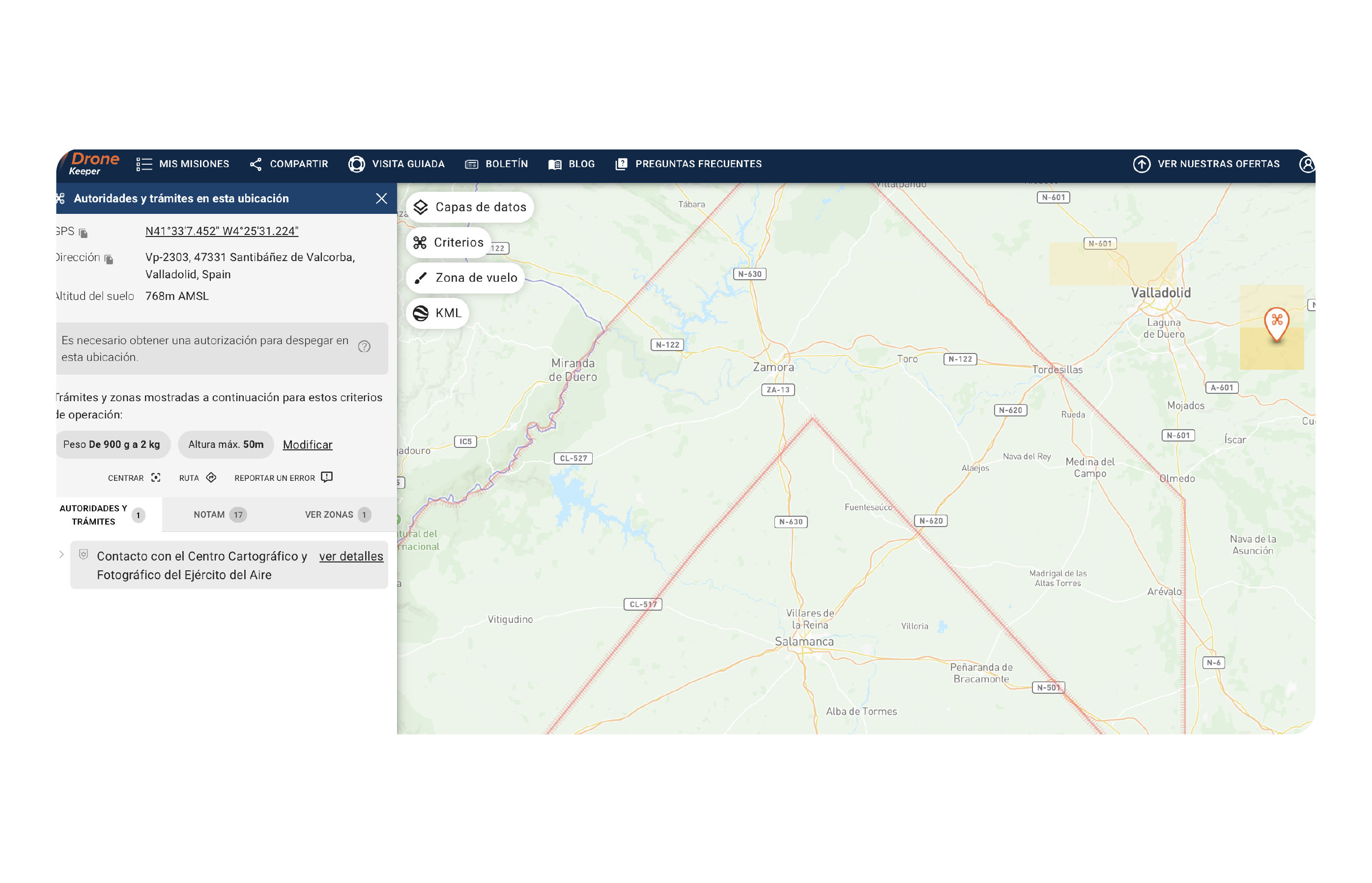Close the Autoridades y trámites panel
This screenshot has width=1372, height=883.
coord(381,199)
